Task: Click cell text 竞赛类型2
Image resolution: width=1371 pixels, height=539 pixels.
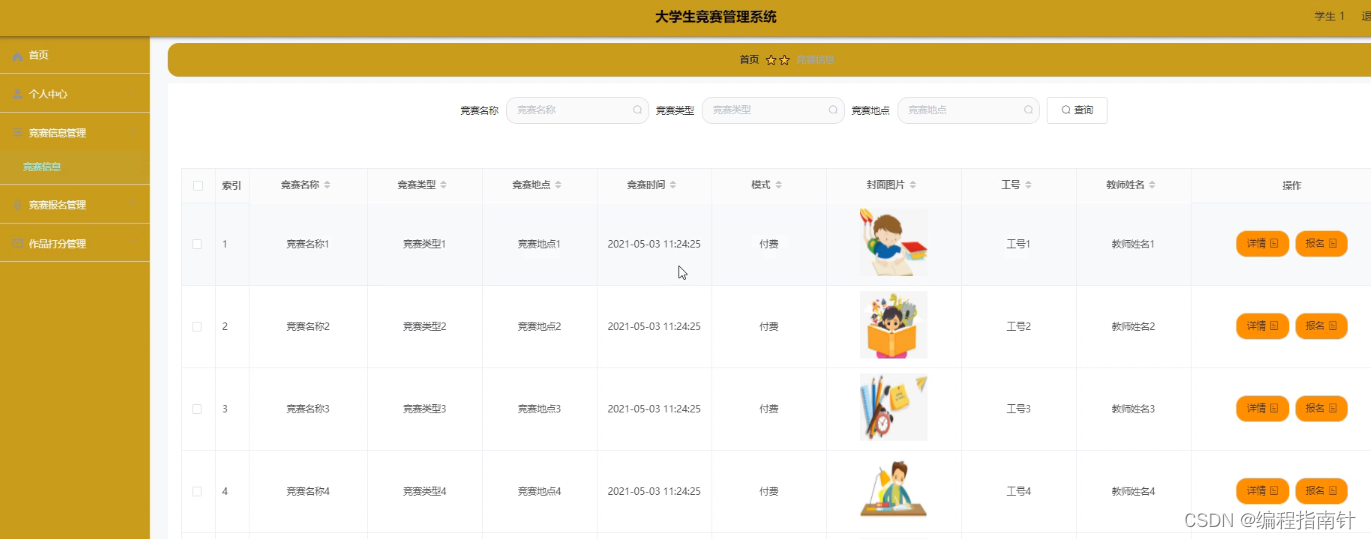Action: click(x=424, y=326)
